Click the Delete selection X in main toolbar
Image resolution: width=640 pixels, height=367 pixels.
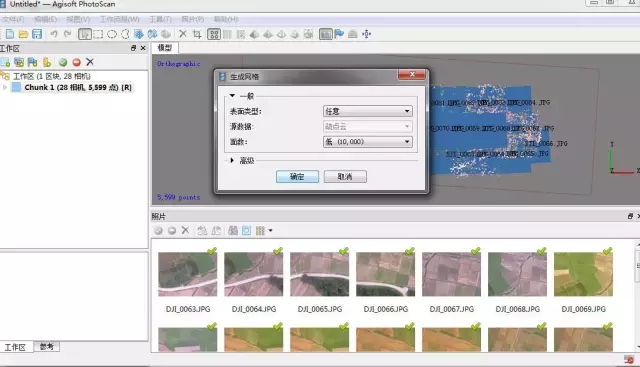pyautogui.click(x=183, y=34)
